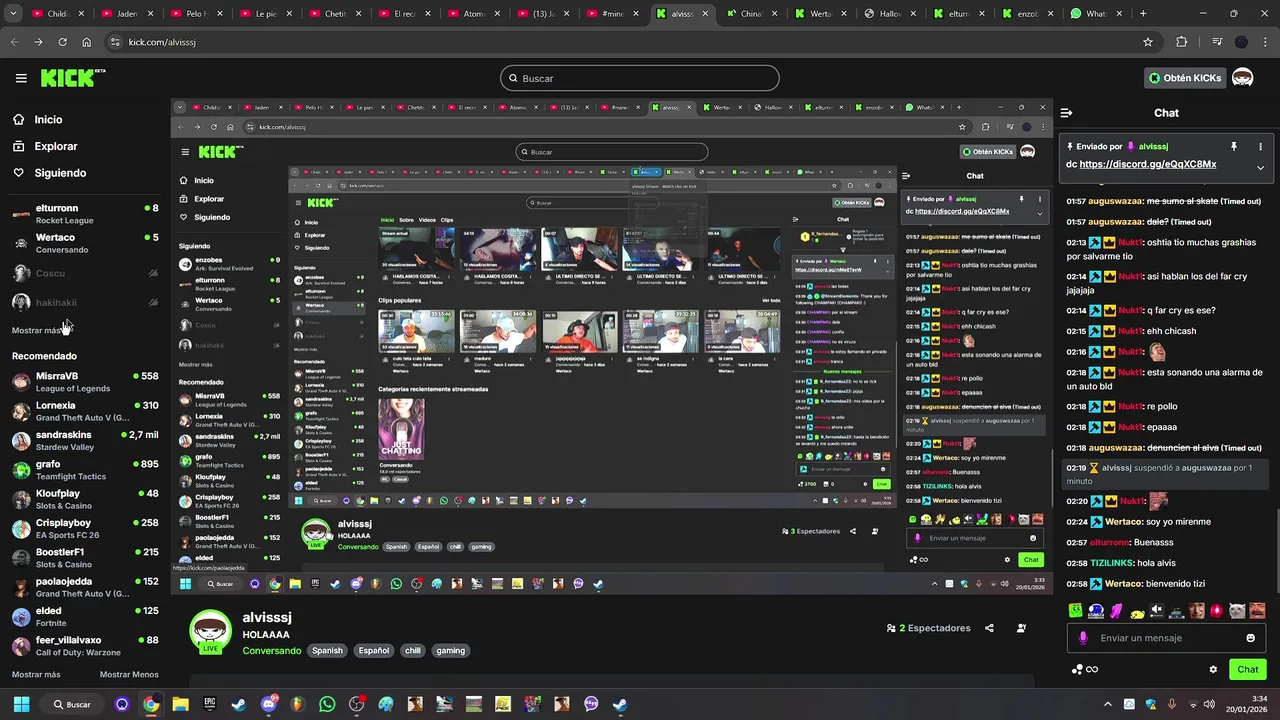Click the KICK beta logo
The width and height of the screenshot is (1280, 720).
click(x=73, y=78)
